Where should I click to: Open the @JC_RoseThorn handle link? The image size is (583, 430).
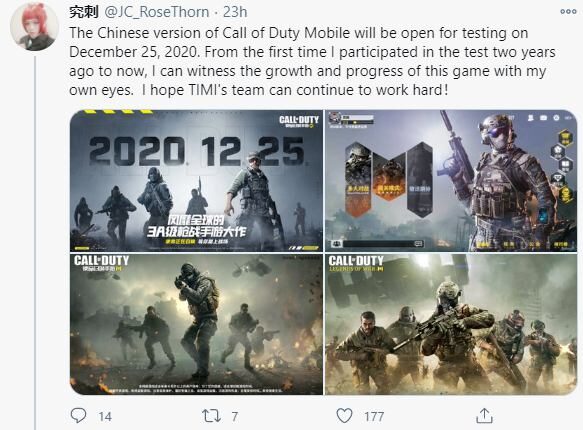157,12
